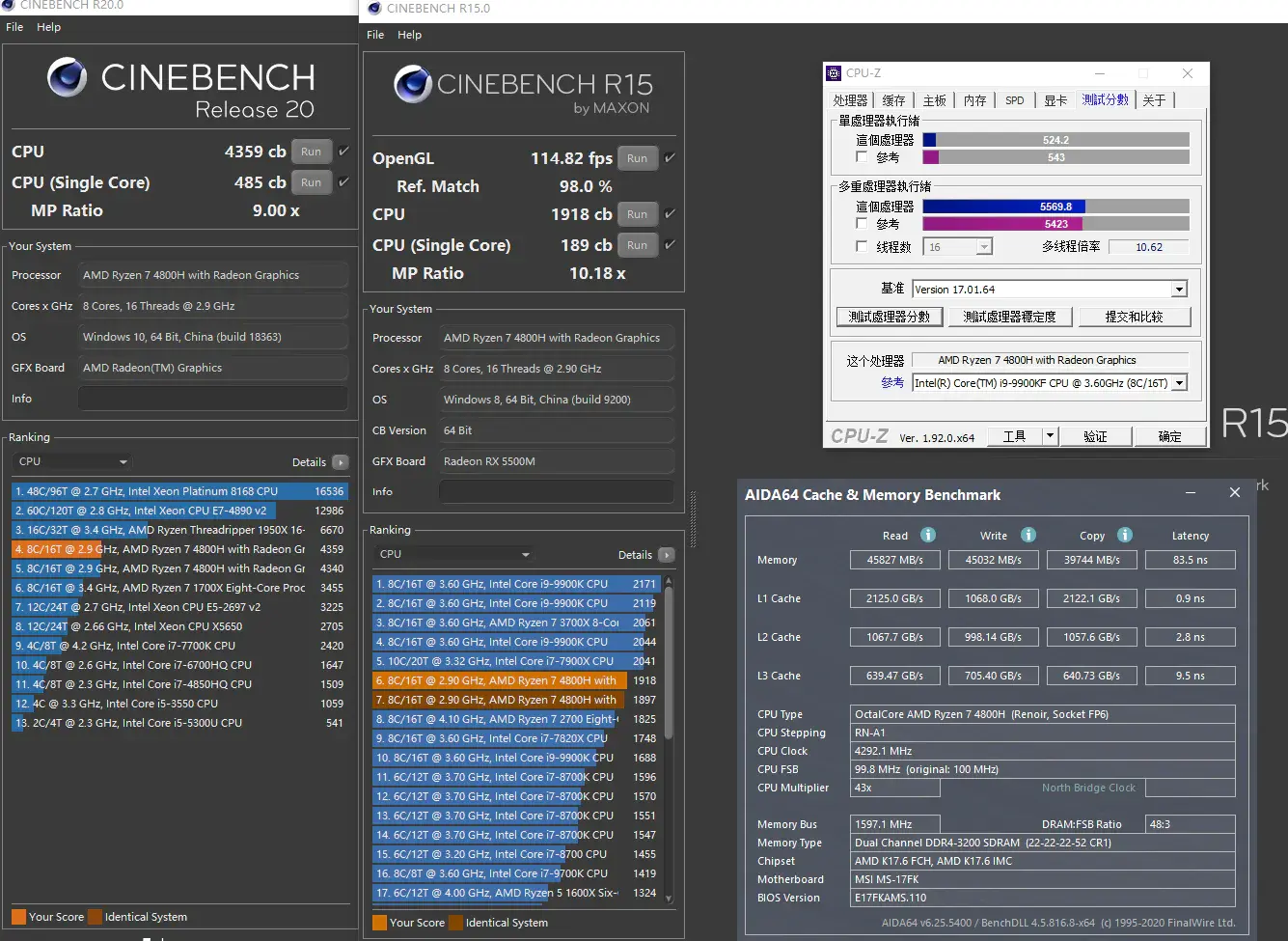Toggle the CPU test checkmark in Cinebench R15
The image size is (1288, 941).
[x=671, y=214]
